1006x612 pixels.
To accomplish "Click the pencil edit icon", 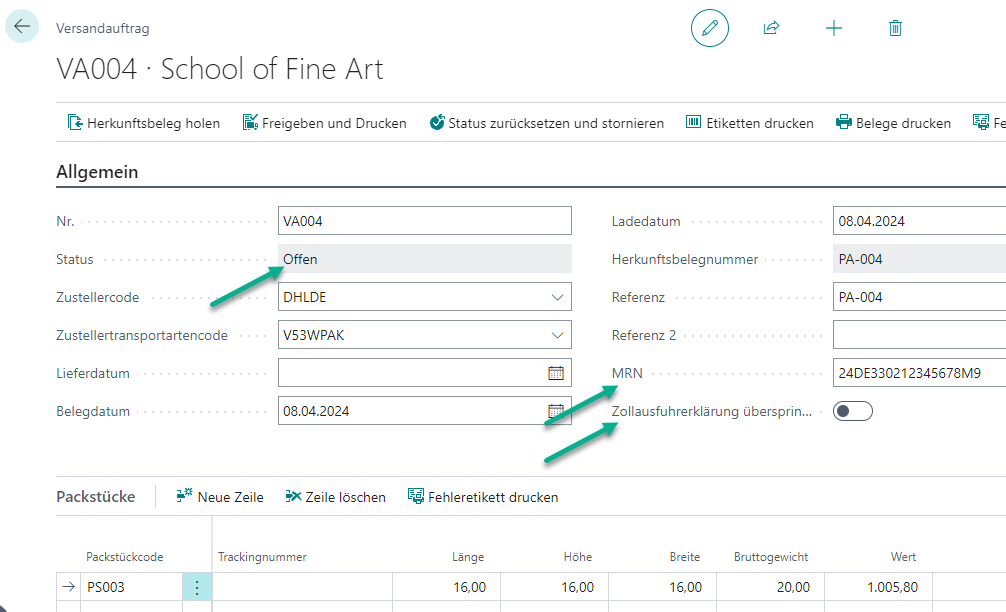I will [710, 28].
